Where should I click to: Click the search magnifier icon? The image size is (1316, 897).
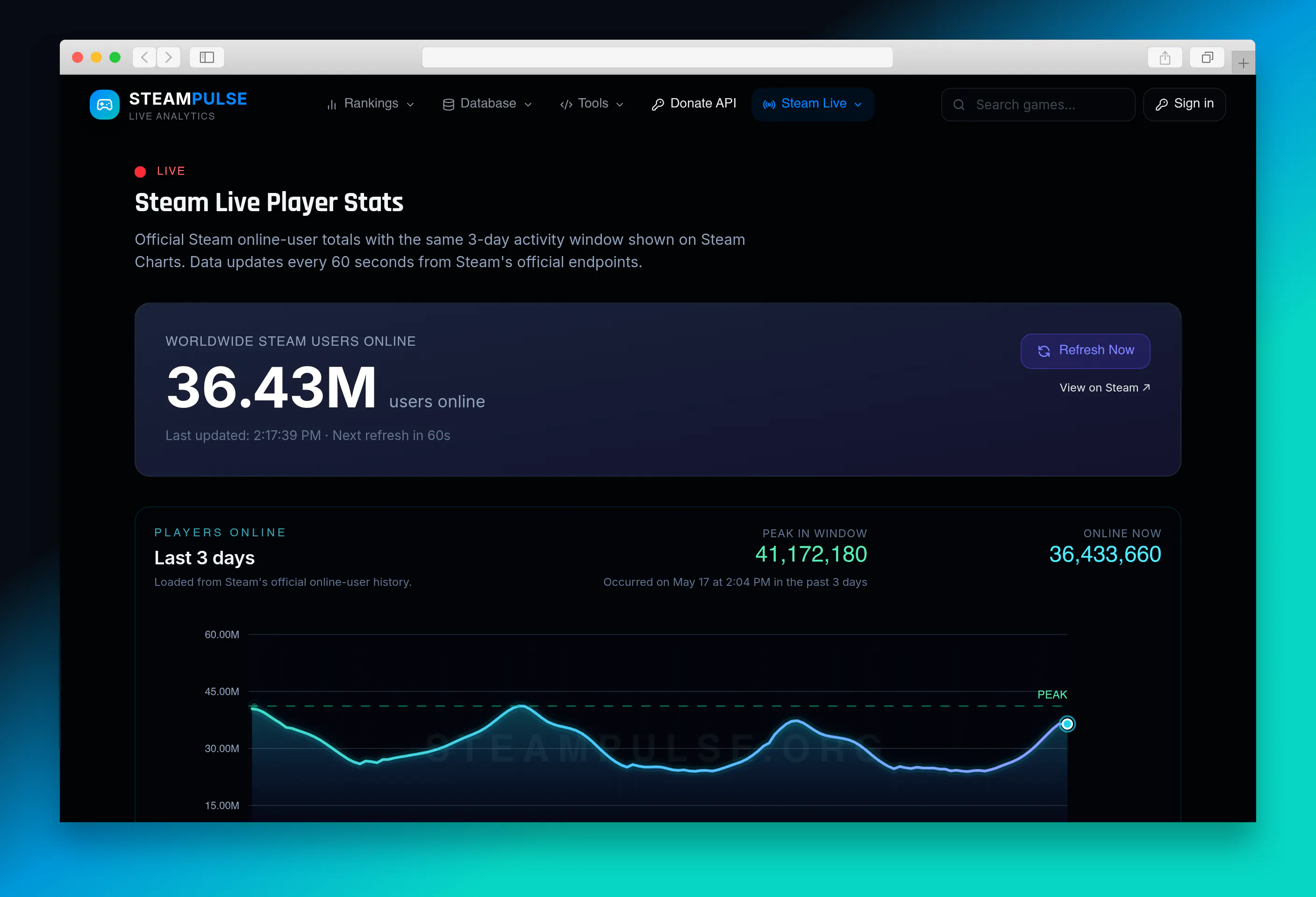(958, 105)
